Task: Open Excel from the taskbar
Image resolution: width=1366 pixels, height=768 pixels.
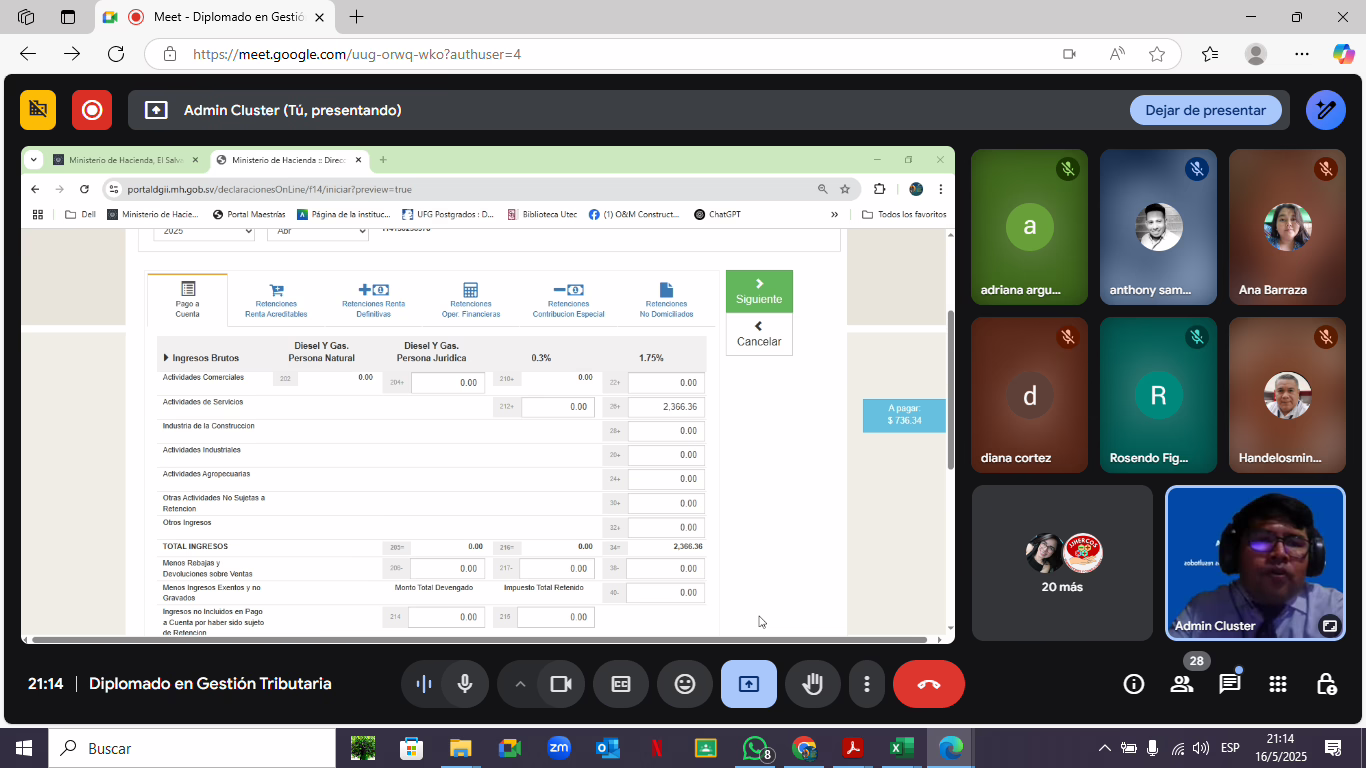Action: coord(901,748)
